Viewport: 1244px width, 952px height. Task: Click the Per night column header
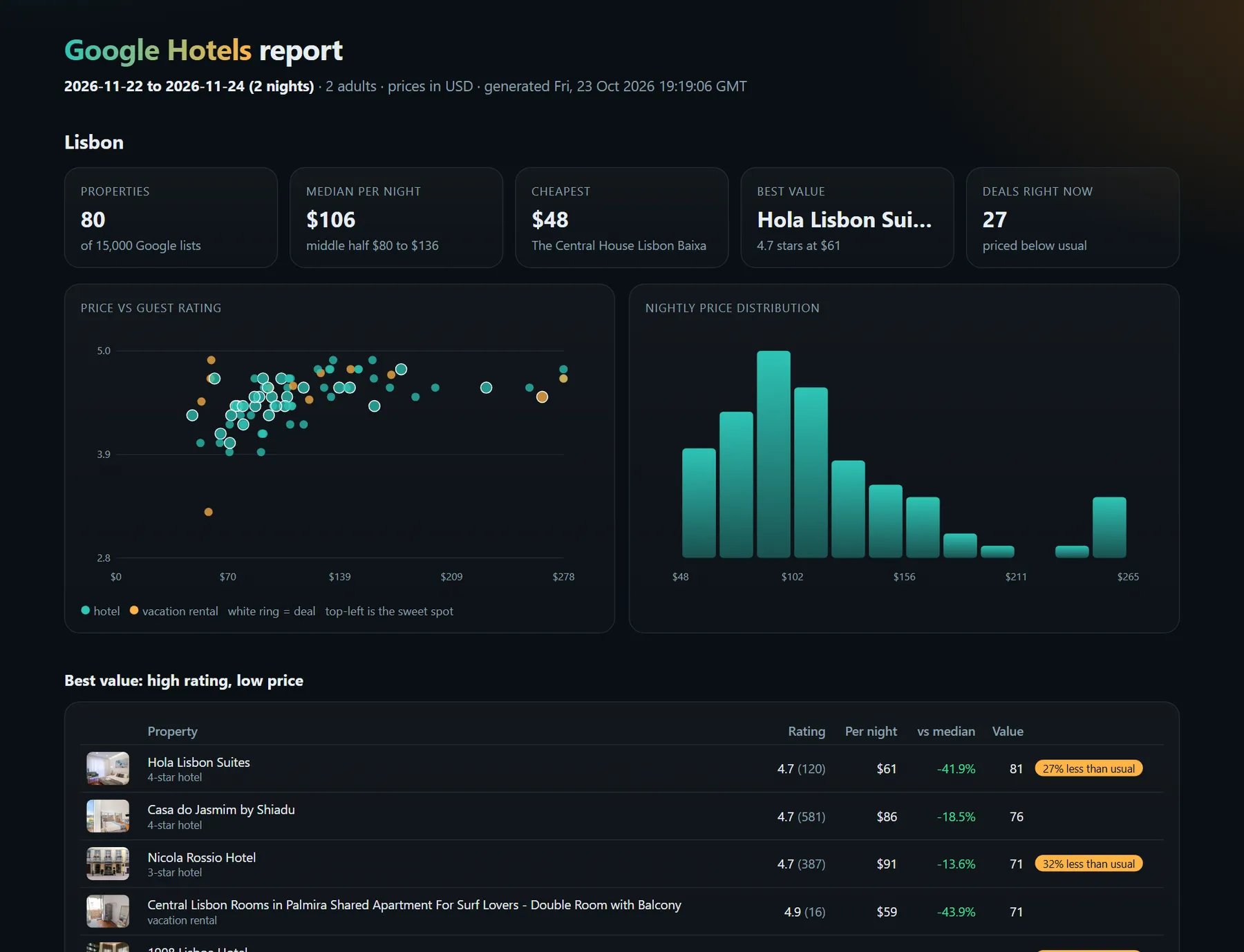pos(871,731)
